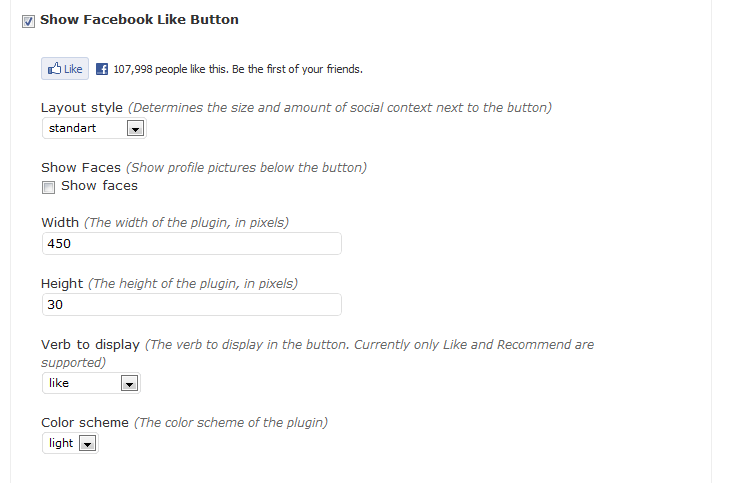The width and height of the screenshot is (730, 483).
Task: Expand the Verb to display dropdown arrow
Action: (x=129, y=383)
